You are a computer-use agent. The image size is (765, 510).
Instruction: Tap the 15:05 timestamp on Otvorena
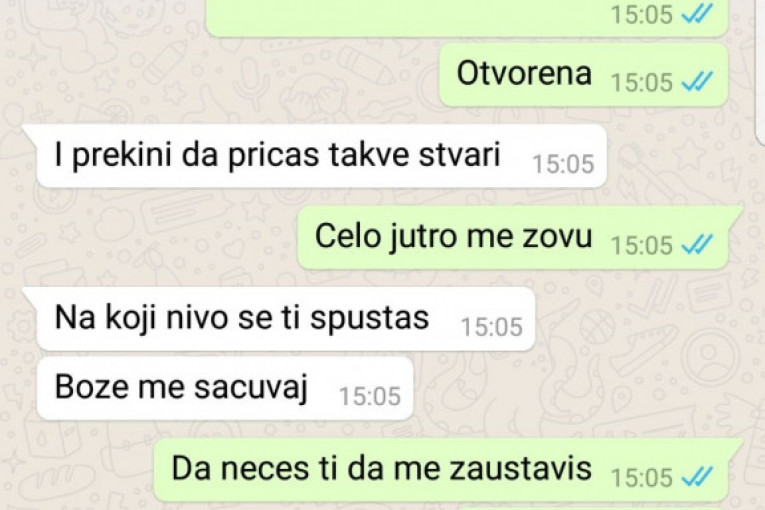(642, 82)
